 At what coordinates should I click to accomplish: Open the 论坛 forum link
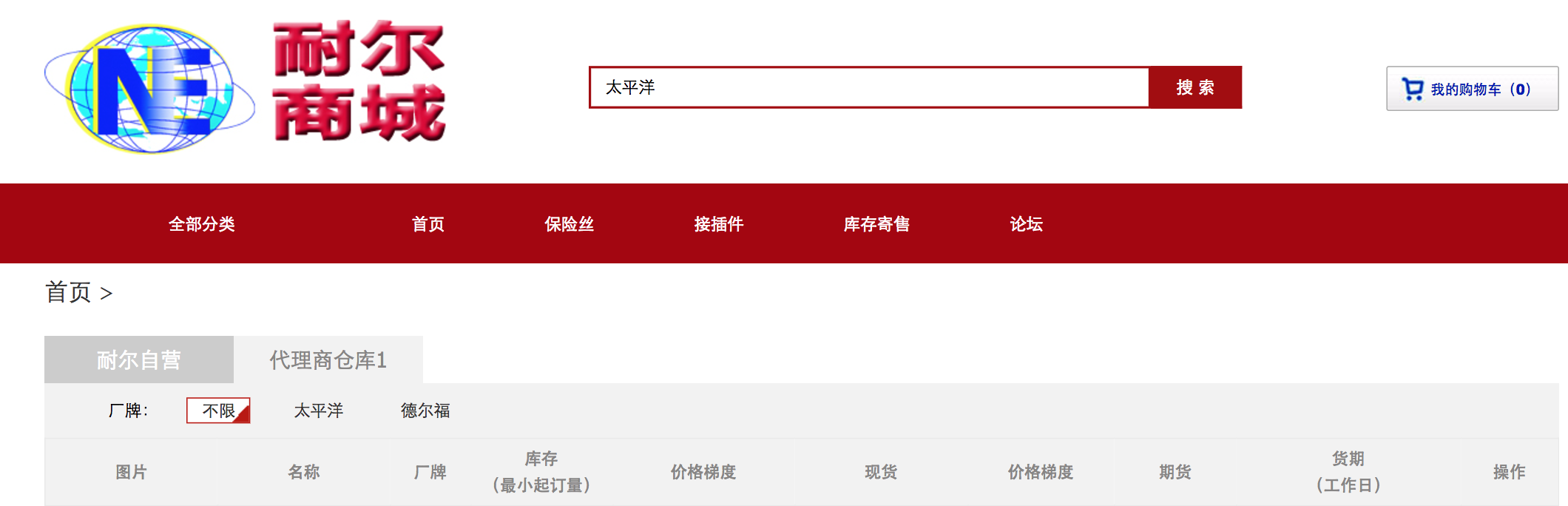[1027, 224]
